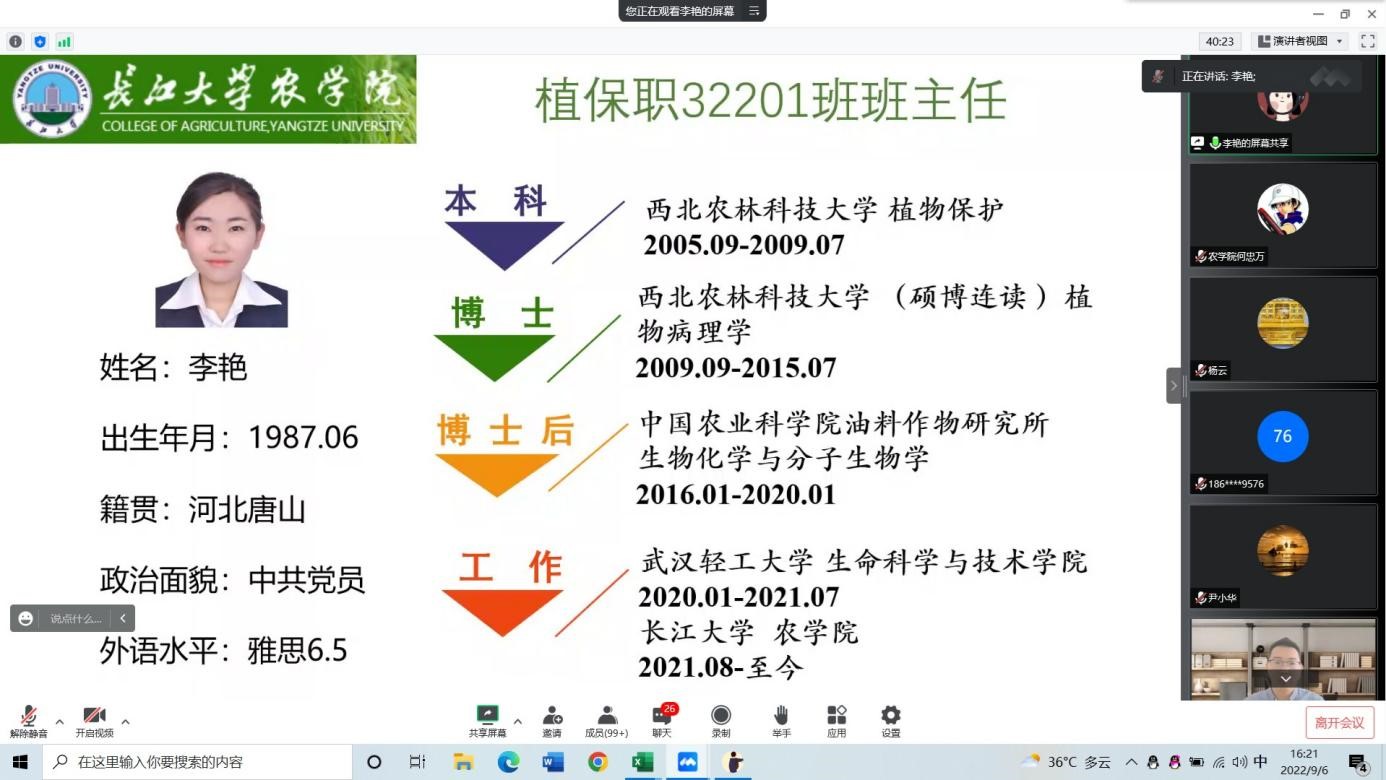Open the screen viewing options menu at top
1386x780 pixels.
tap(754, 11)
